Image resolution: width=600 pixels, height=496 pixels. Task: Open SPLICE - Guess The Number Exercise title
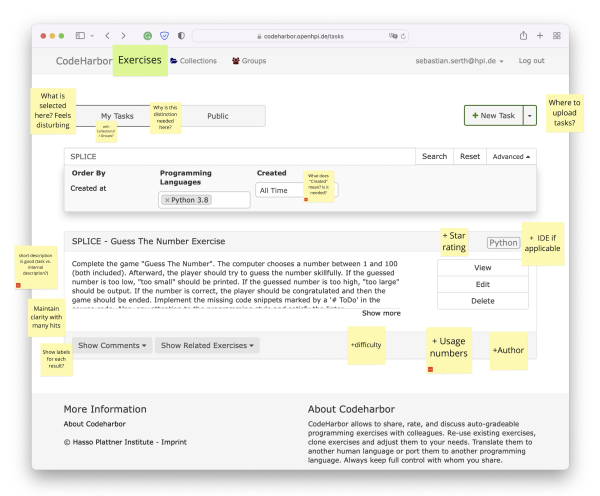[x=148, y=241]
